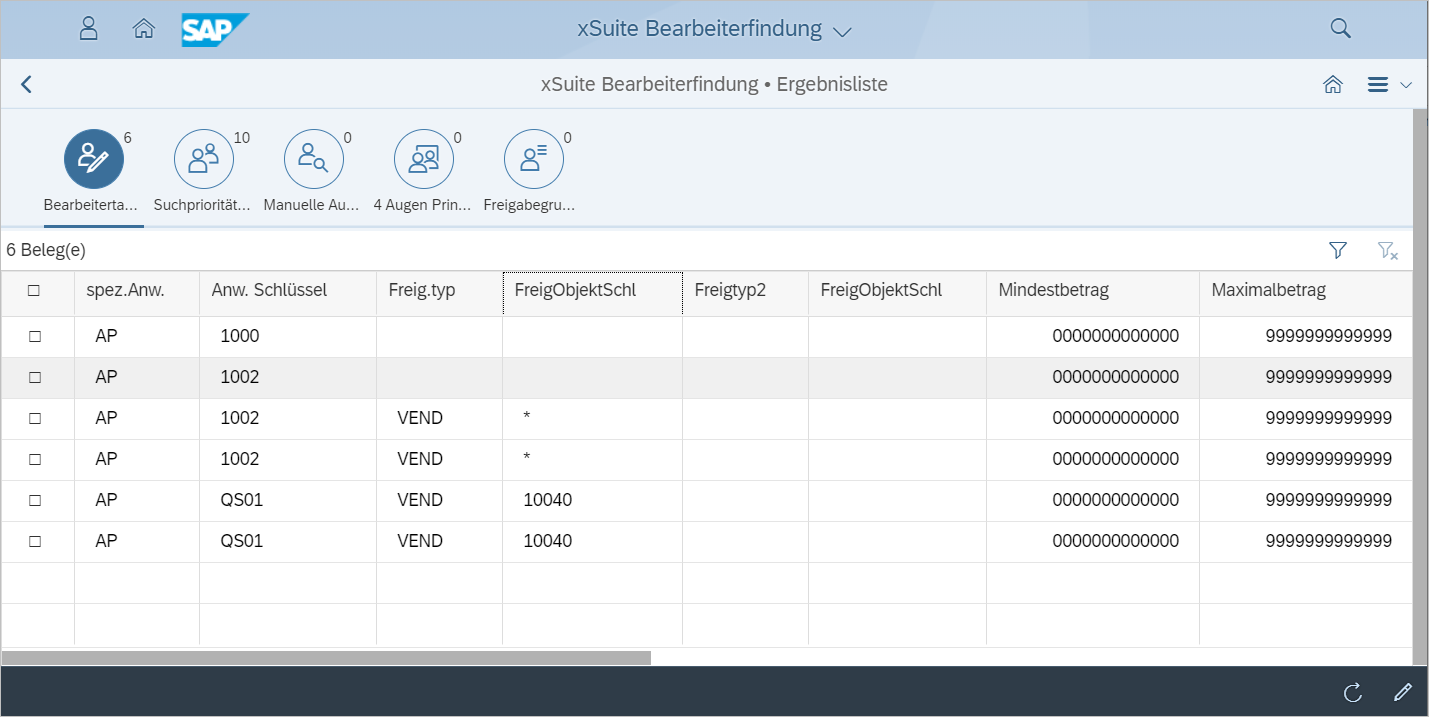Expand the xSuite Bearbeiterfindung title dropdown
The image size is (1429, 717).
(842, 31)
